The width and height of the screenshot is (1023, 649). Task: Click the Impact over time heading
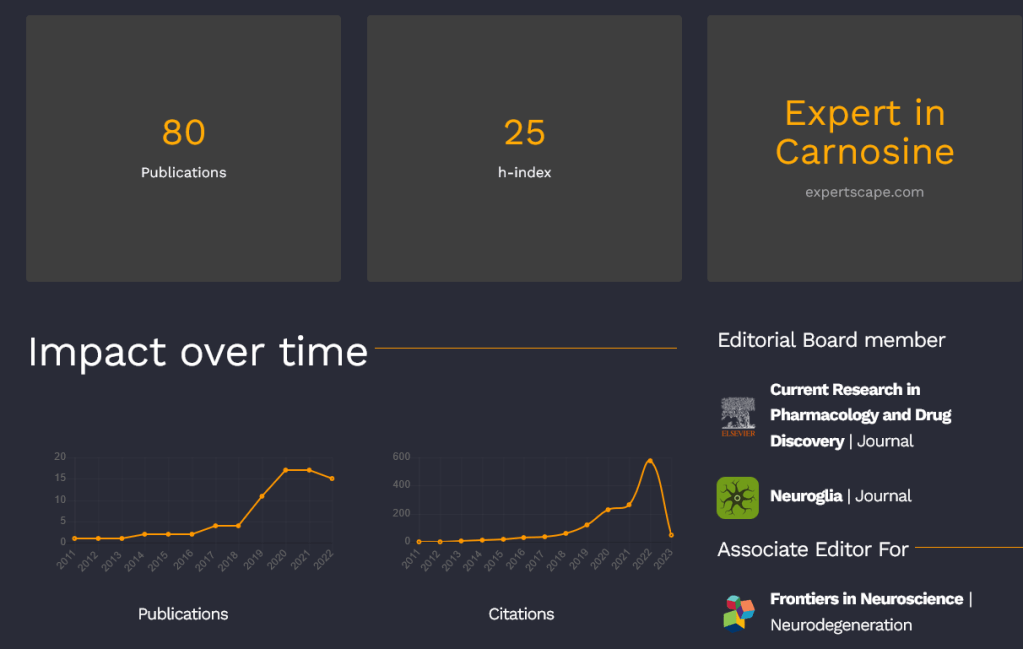tap(198, 352)
